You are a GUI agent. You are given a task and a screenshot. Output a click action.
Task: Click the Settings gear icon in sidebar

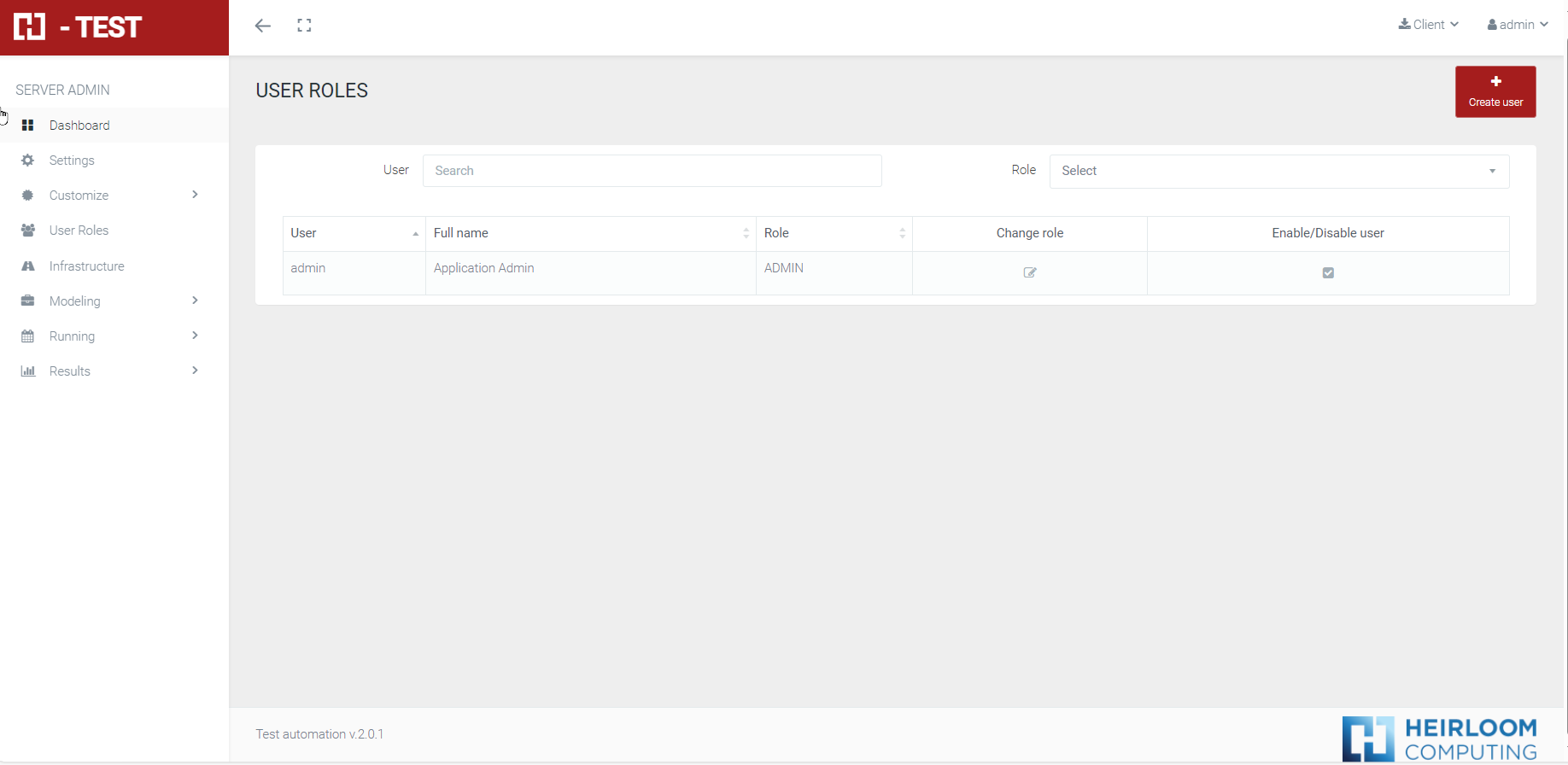(x=28, y=161)
